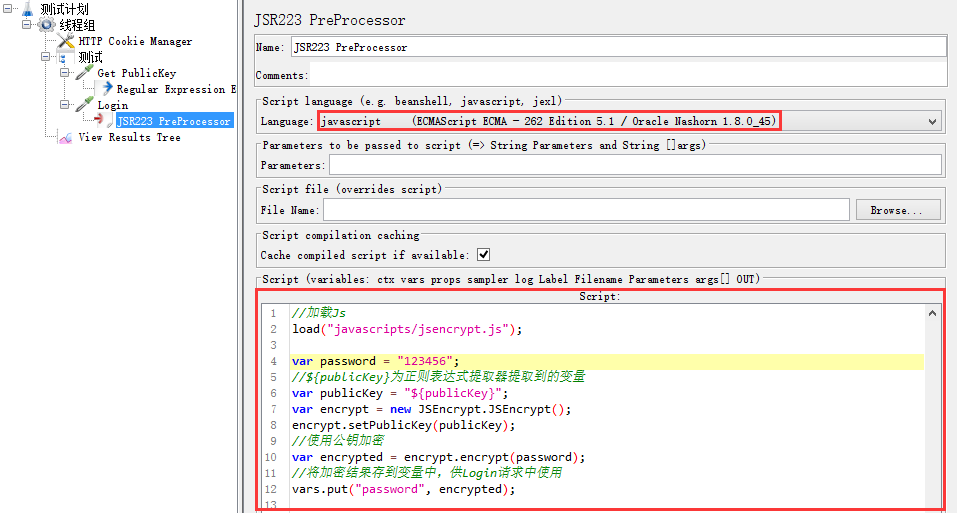
Task: Click the line var password = "123456"
Action: point(375,361)
